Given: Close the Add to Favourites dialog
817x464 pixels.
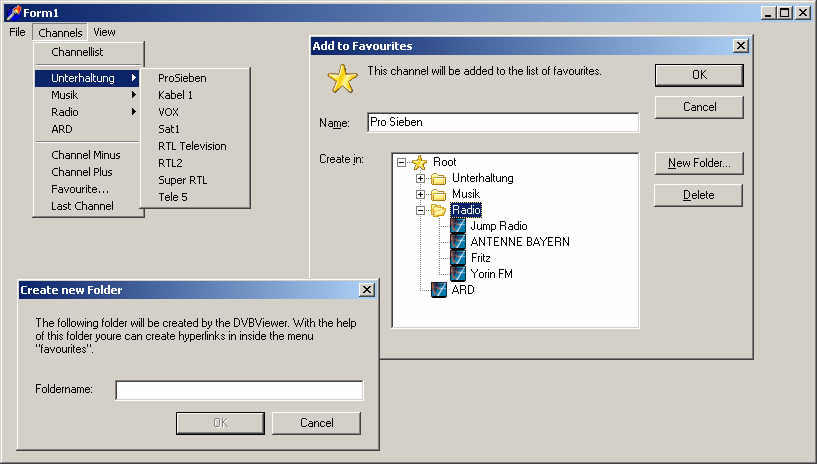Looking at the screenshot, I should tap(740, 46).
